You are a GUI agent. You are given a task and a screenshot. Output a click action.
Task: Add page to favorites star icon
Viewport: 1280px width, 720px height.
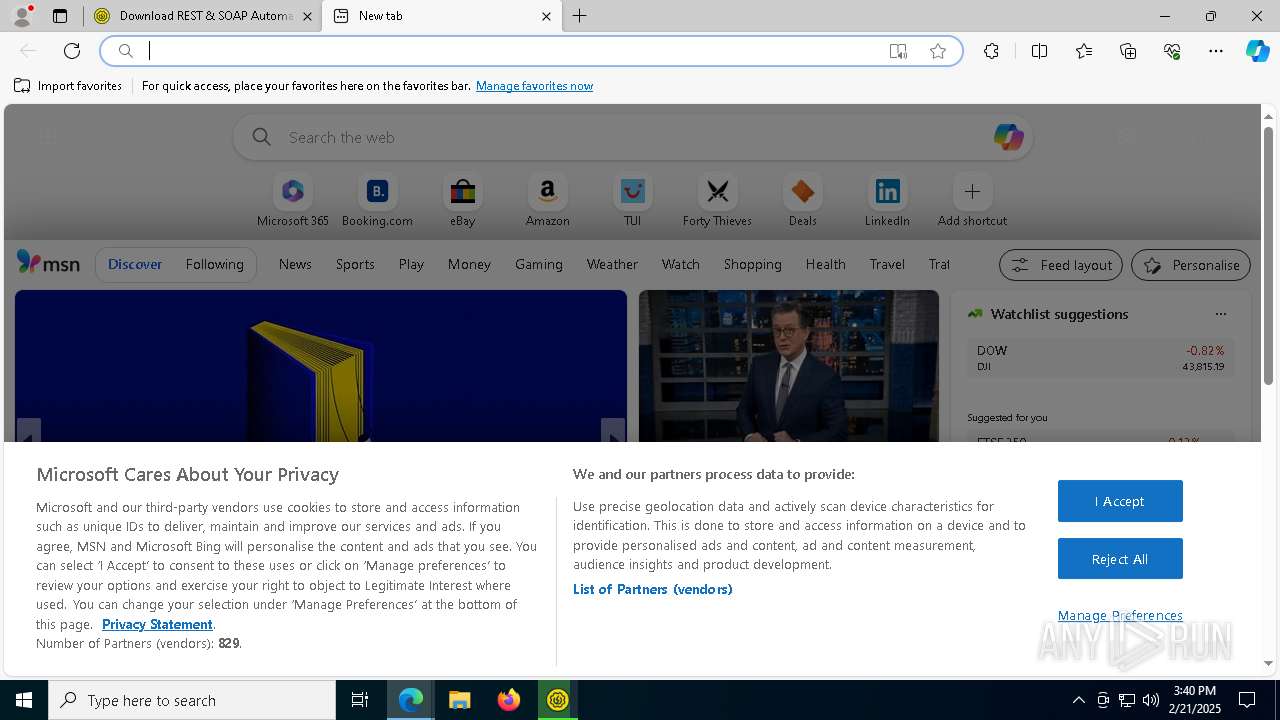[938, 51]
